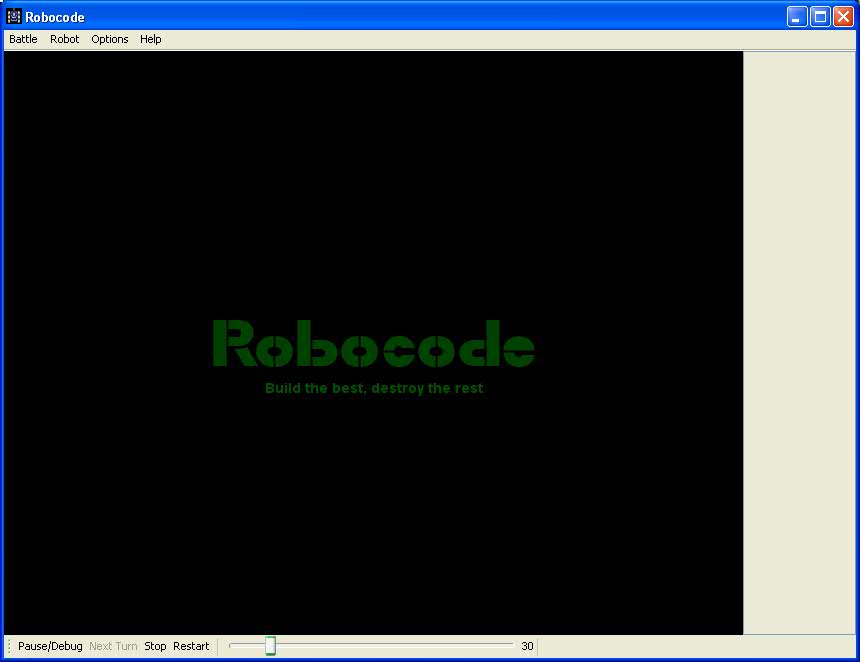Image resolution: width=860 pixels, height=662 pixels.
Task: Open the Robot menu
Action: [65, 39]
